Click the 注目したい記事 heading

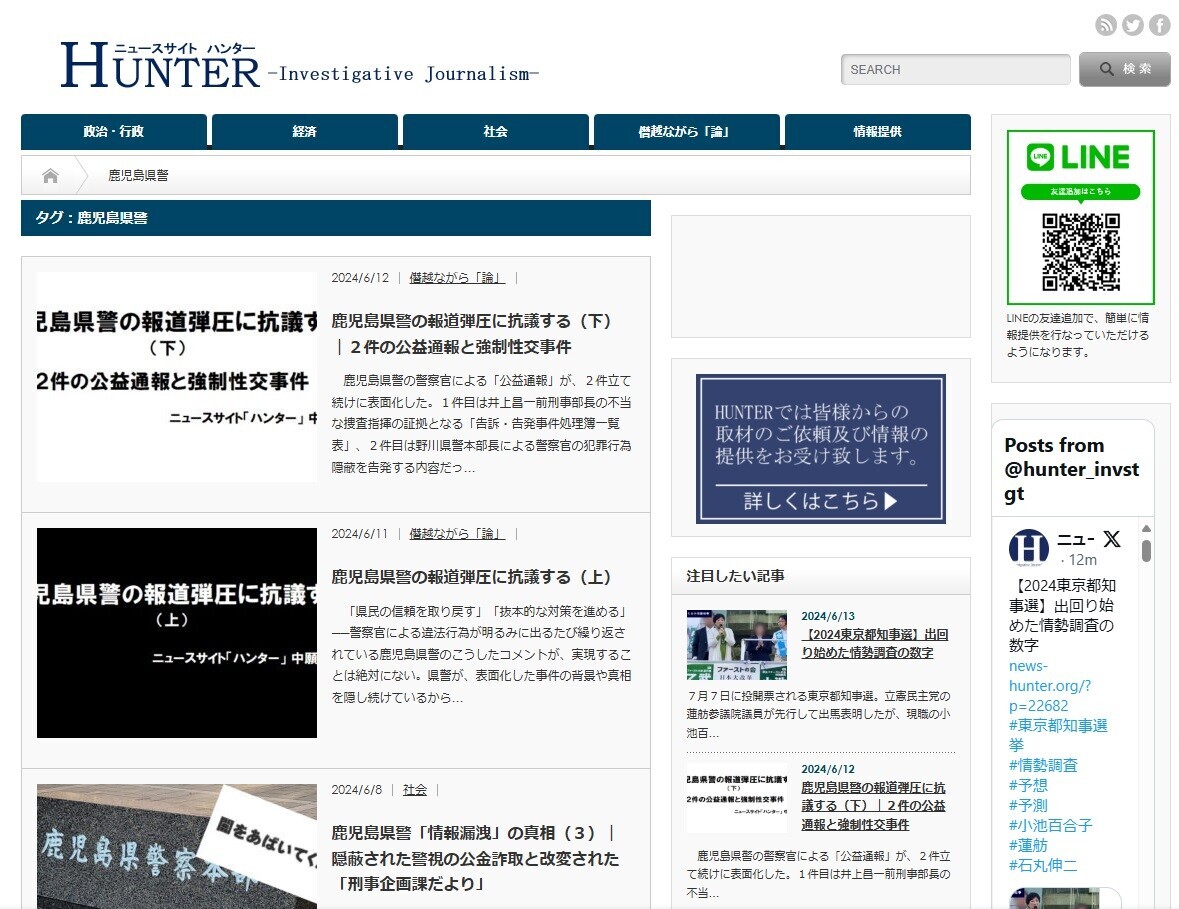(735, 576)
